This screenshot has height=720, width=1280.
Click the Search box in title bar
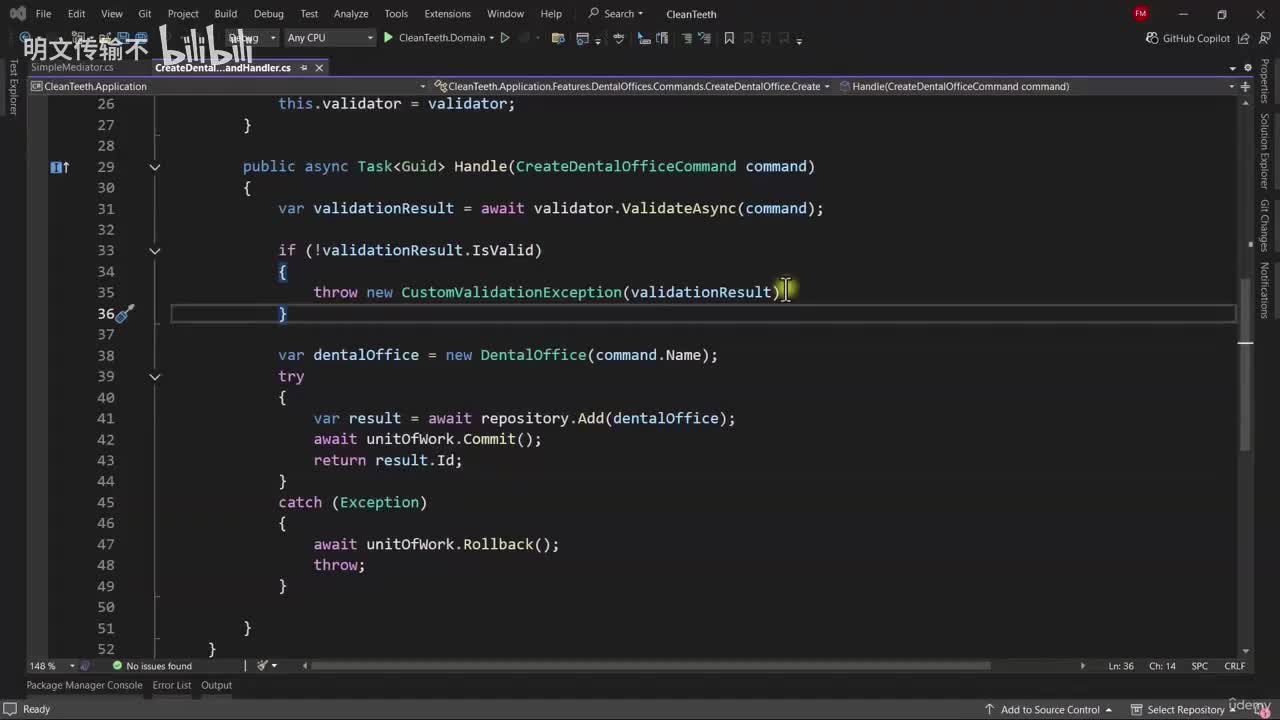616,14
